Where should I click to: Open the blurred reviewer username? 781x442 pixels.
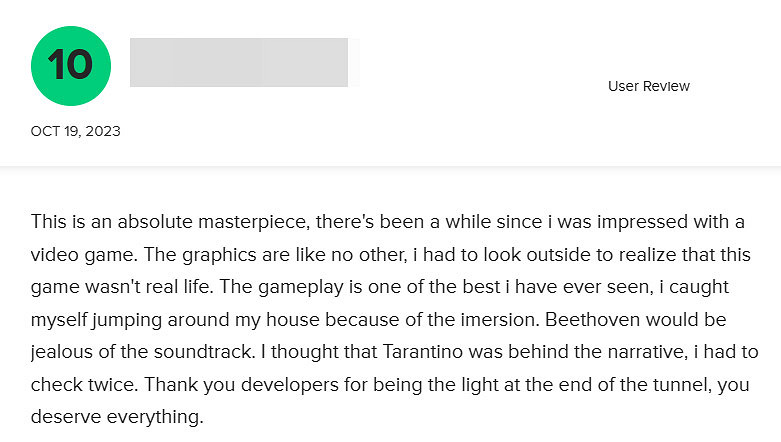[x=238, y=62]
